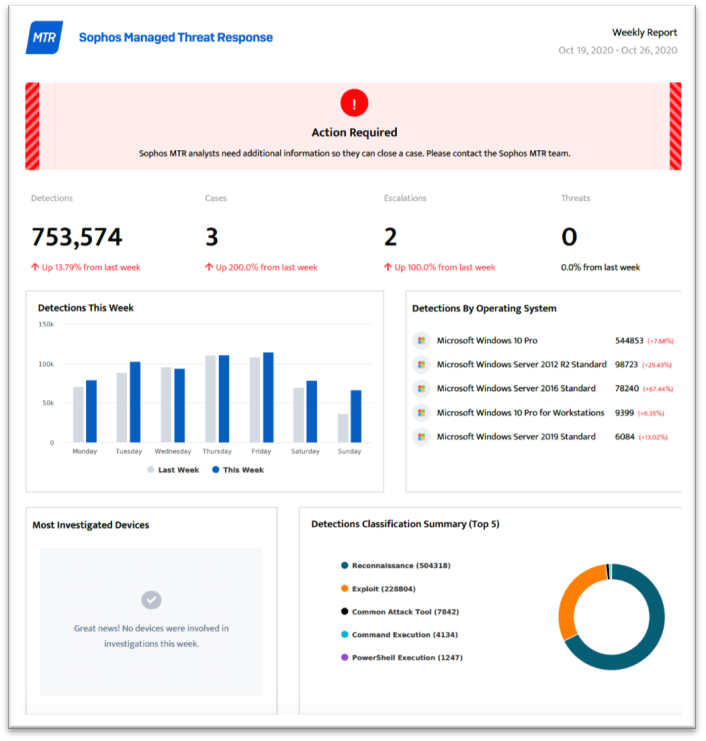Click 0.0% from last week text
The width and height of the screenshot is (706, 741).
point(600,267)
